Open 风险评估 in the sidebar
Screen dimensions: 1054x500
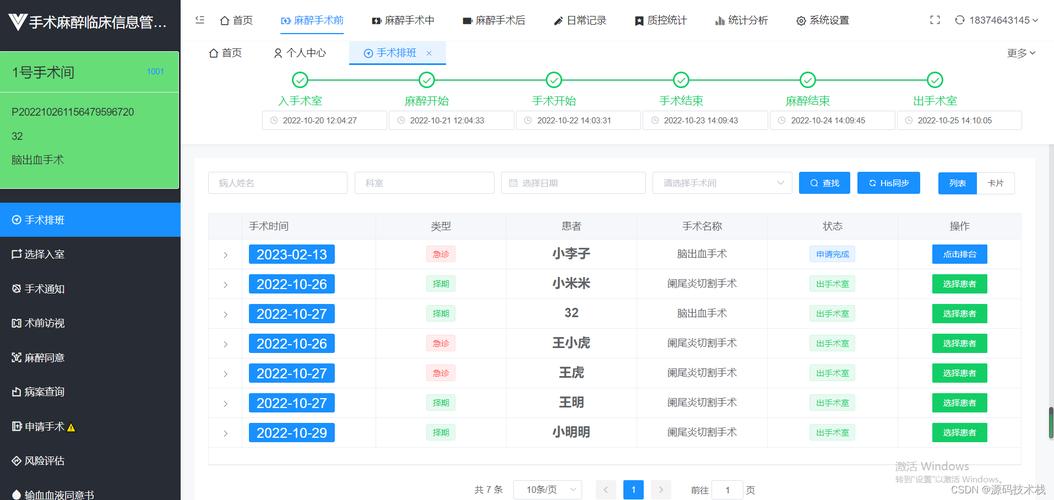(90, 460)
